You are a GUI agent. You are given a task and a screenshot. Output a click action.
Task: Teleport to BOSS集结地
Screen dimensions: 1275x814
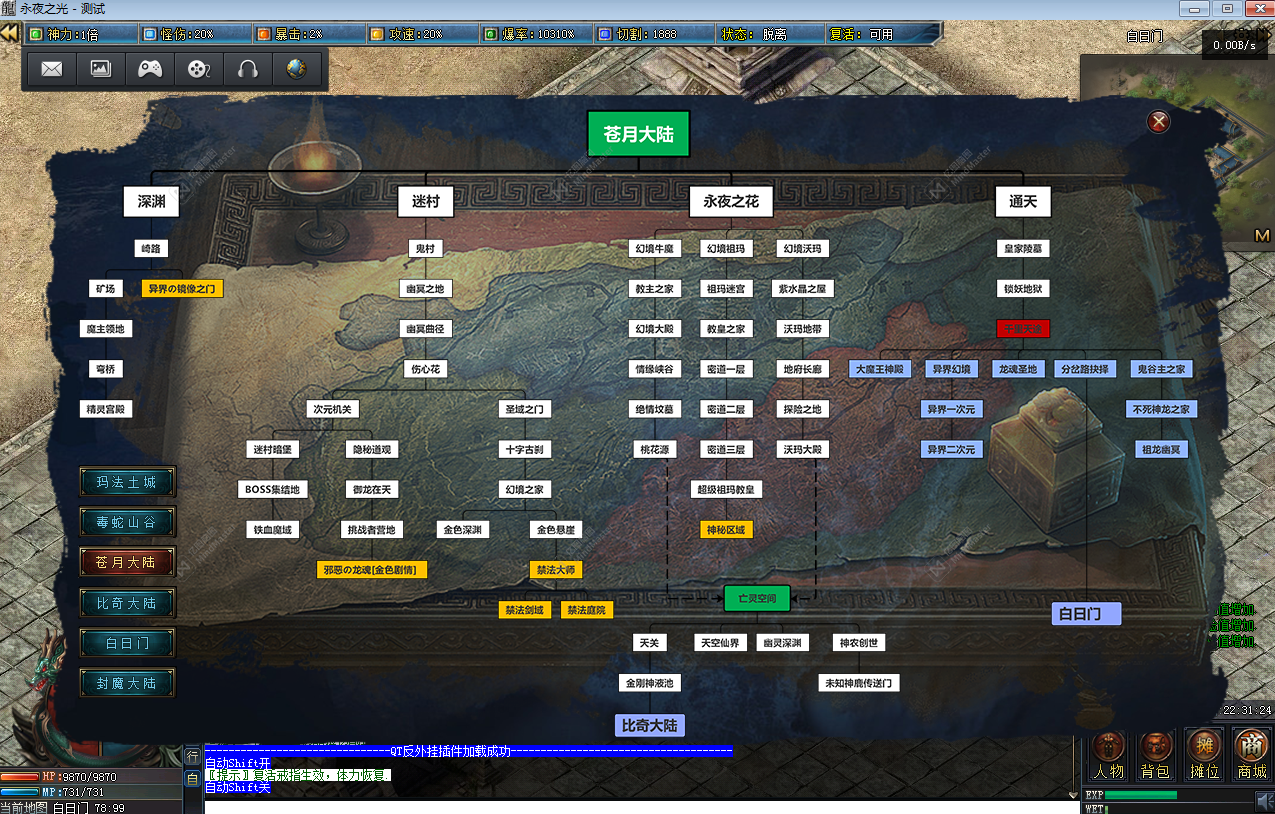click(273, 490)
